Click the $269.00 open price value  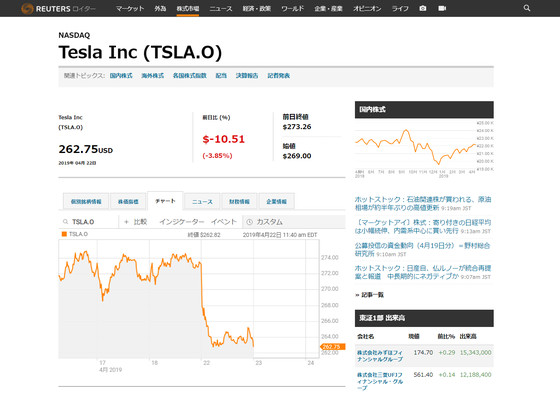tap(297, 156)
